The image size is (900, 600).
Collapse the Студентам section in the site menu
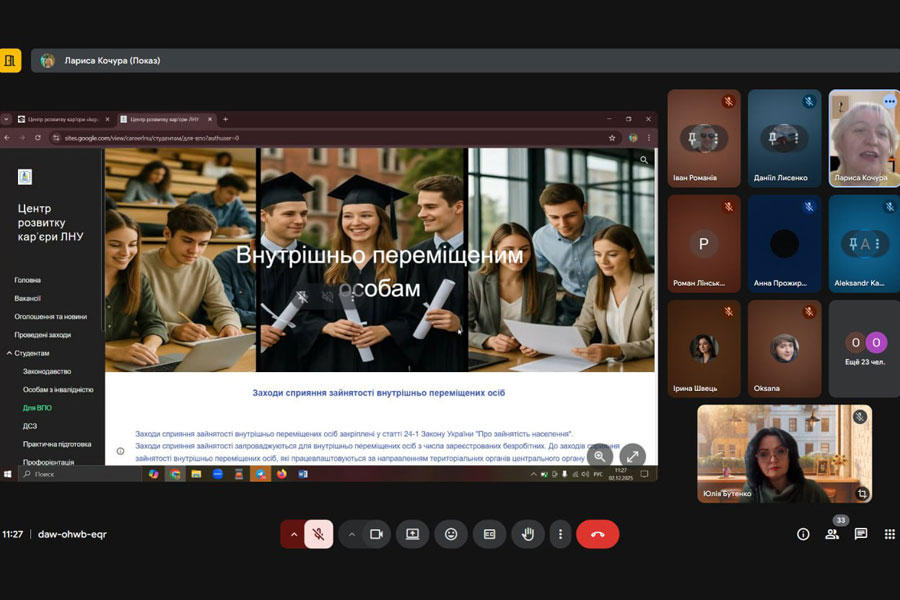pos(9,353)
